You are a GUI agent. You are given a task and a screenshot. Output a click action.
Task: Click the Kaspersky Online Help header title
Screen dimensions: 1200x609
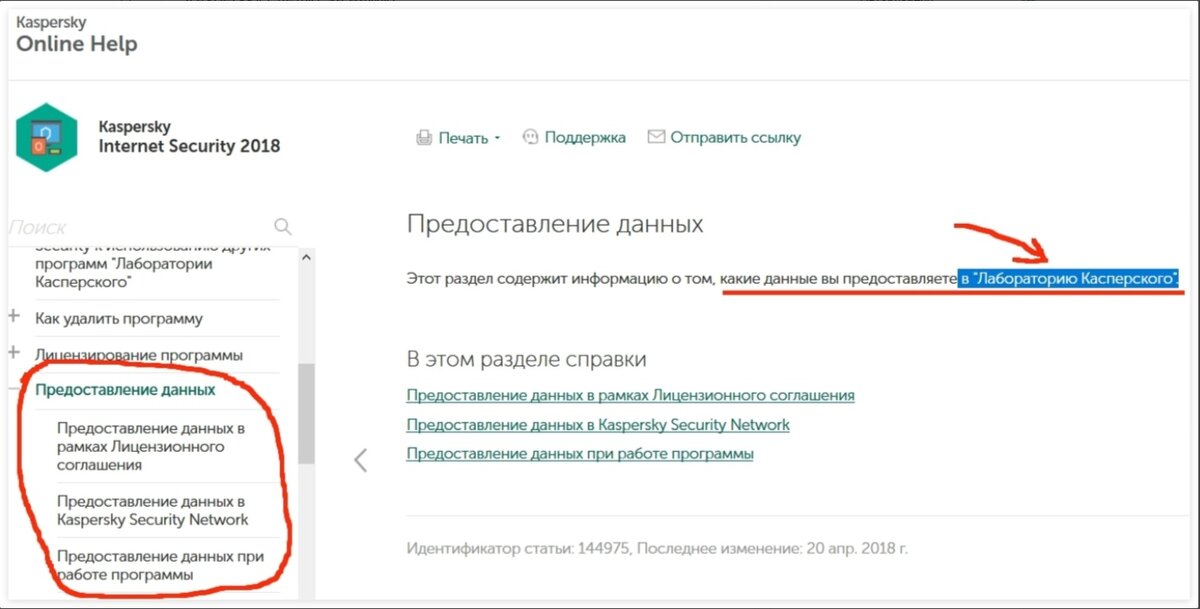(77, 36)
